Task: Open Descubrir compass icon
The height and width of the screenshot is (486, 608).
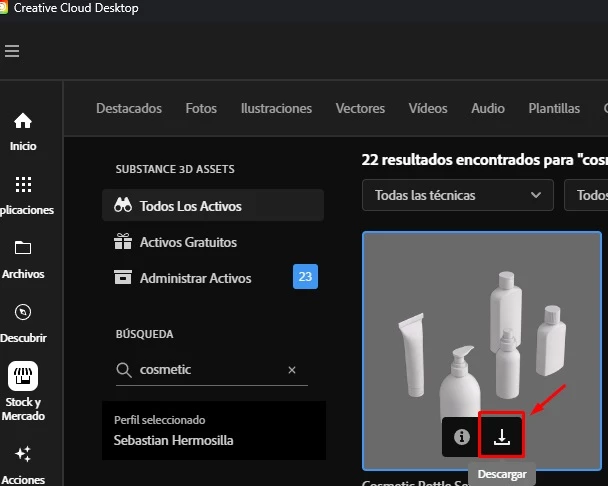Action: 23,312
